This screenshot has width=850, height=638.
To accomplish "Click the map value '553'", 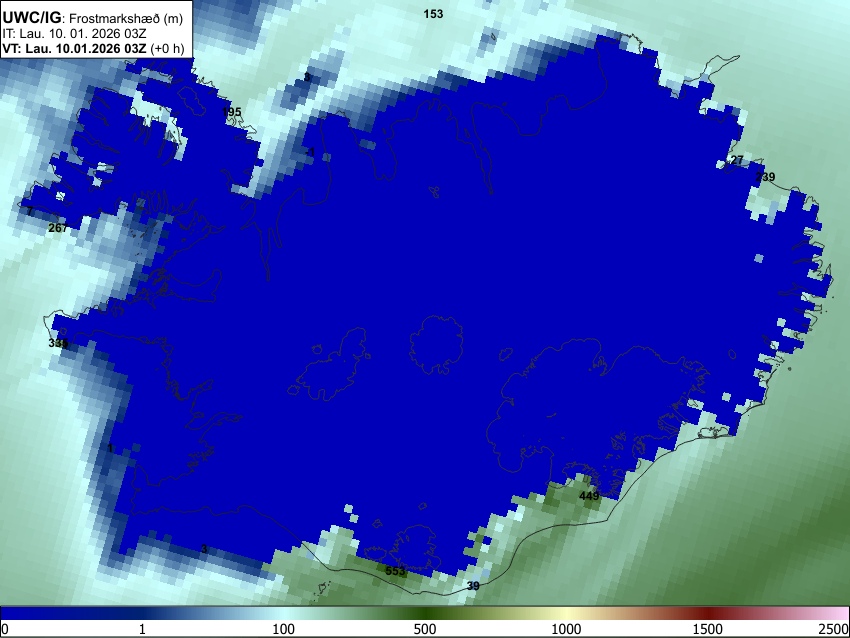I will point(395,571).
